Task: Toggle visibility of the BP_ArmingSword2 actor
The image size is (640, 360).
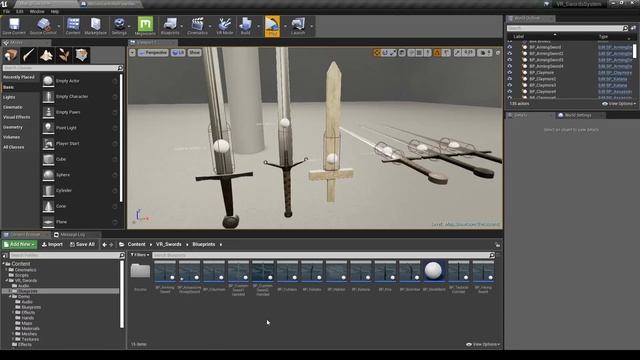Action: tap(509, 53)
